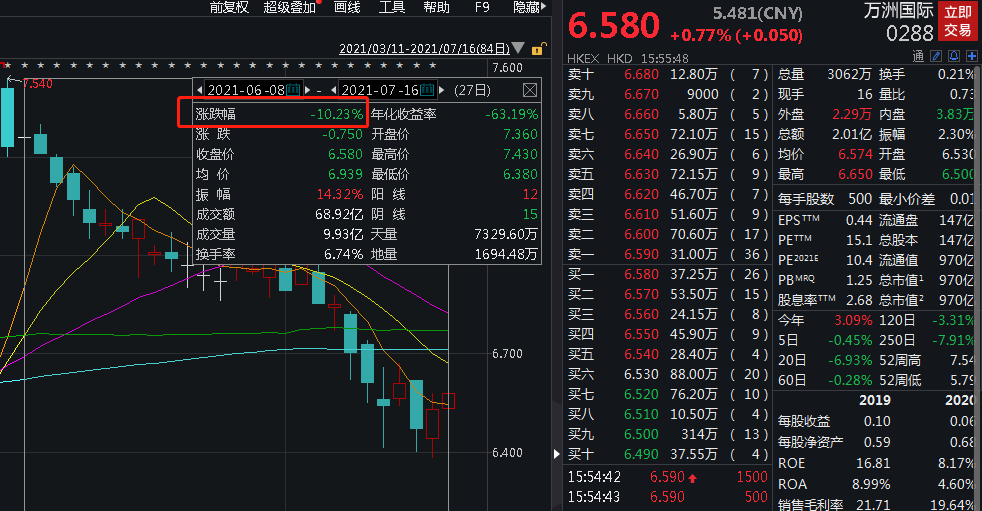Click the 总量 value 3062万

point(849,75)
